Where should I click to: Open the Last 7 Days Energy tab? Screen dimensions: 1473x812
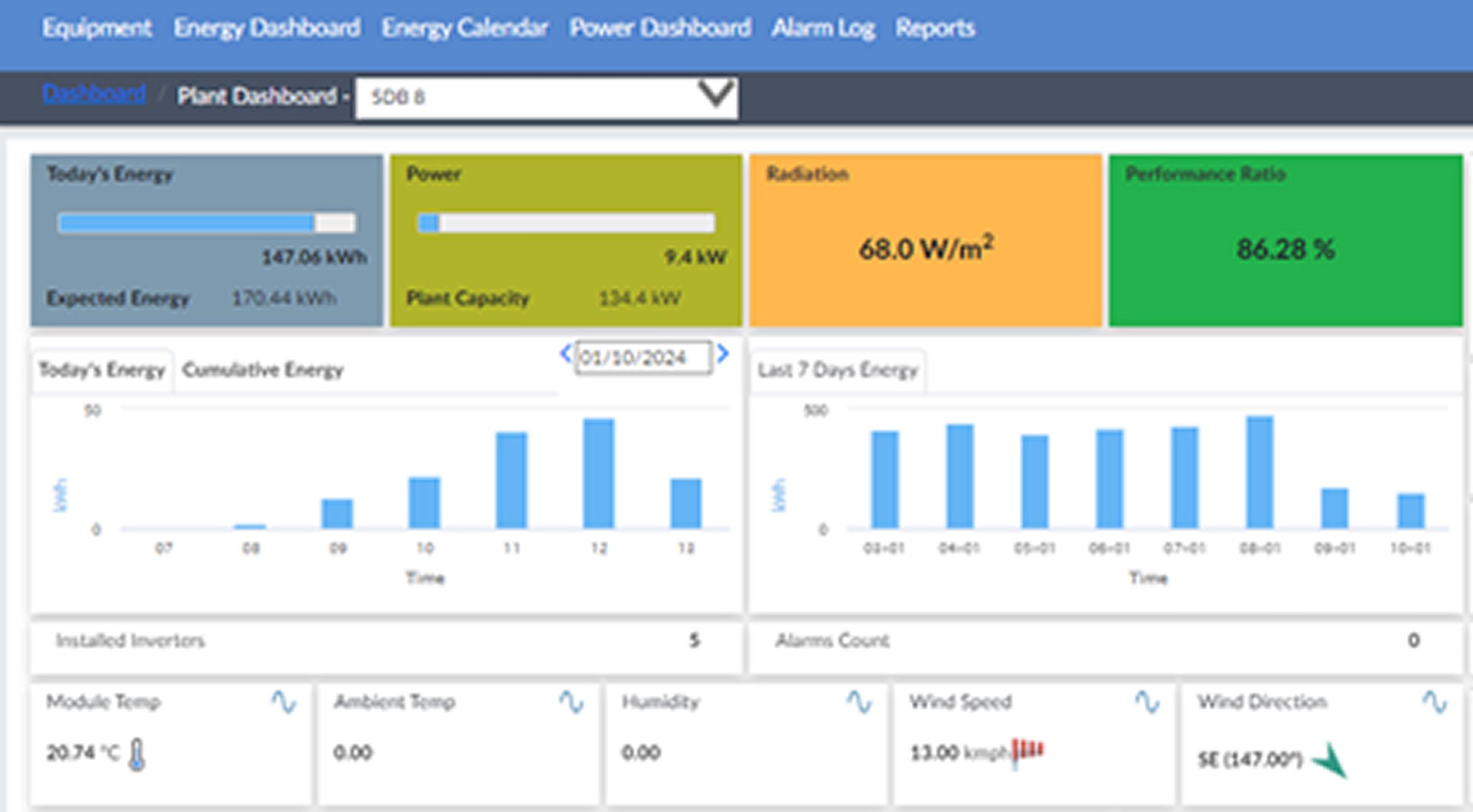pos(837,370)
